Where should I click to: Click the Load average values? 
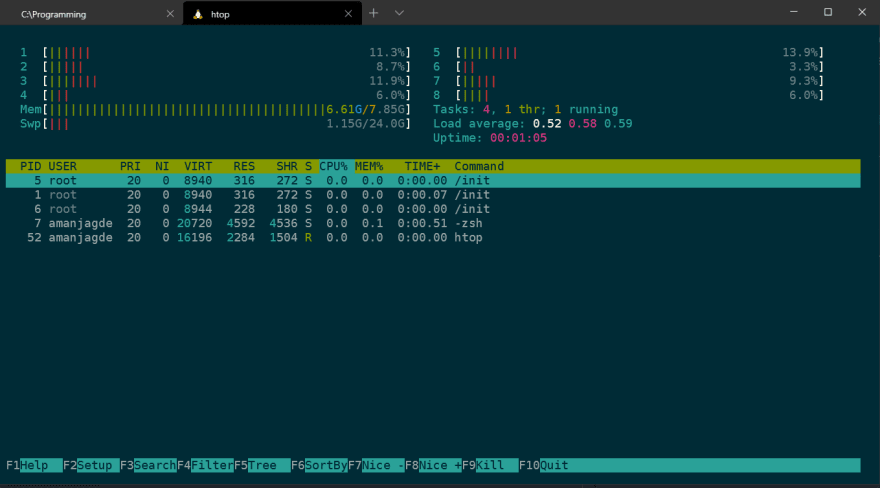583,123
